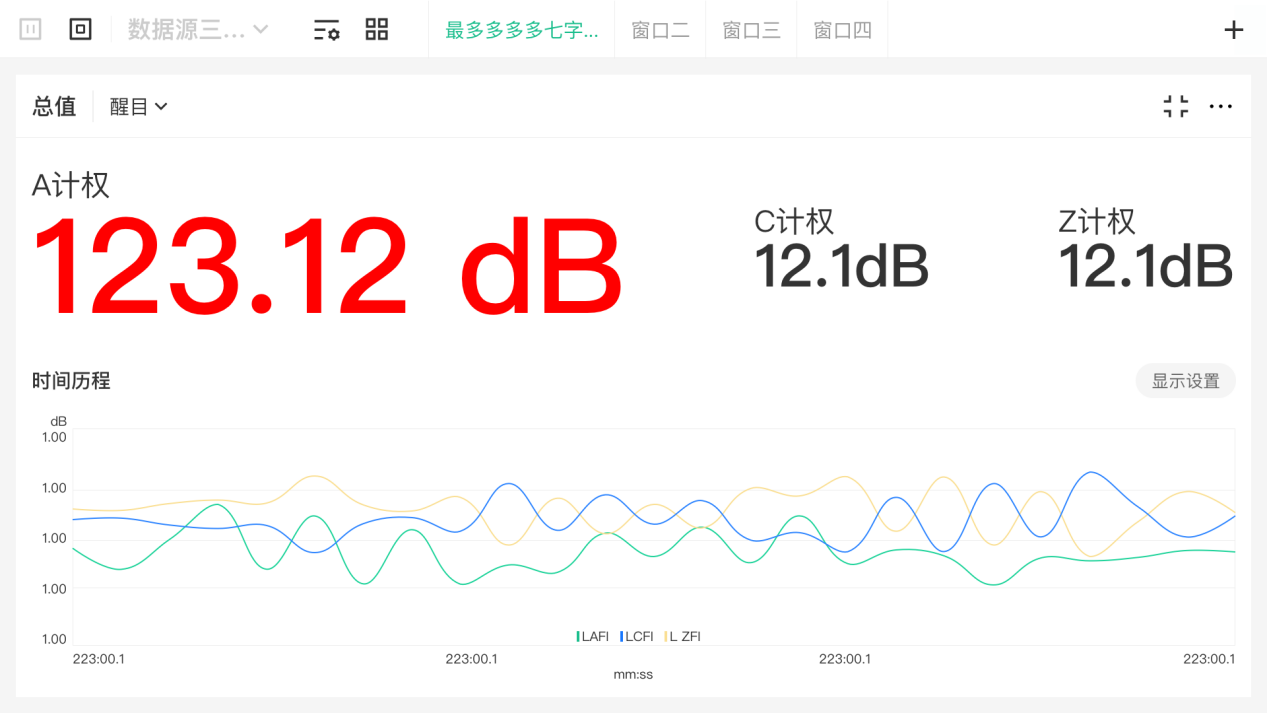Toggle the LAFI series in the legend

pos(593,636)
